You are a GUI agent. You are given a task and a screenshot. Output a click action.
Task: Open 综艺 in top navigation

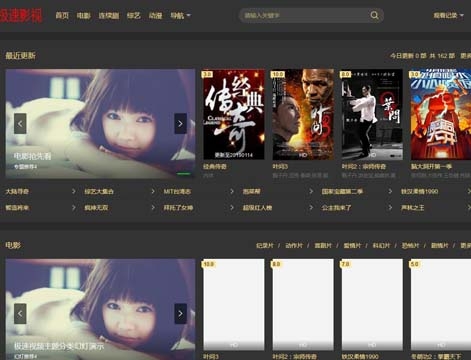click(134, 16)
